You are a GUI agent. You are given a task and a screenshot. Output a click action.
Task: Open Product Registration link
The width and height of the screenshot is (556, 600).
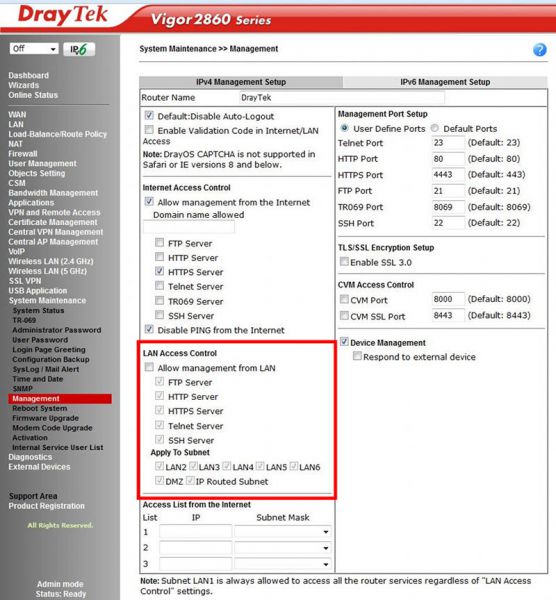[46, 506]
